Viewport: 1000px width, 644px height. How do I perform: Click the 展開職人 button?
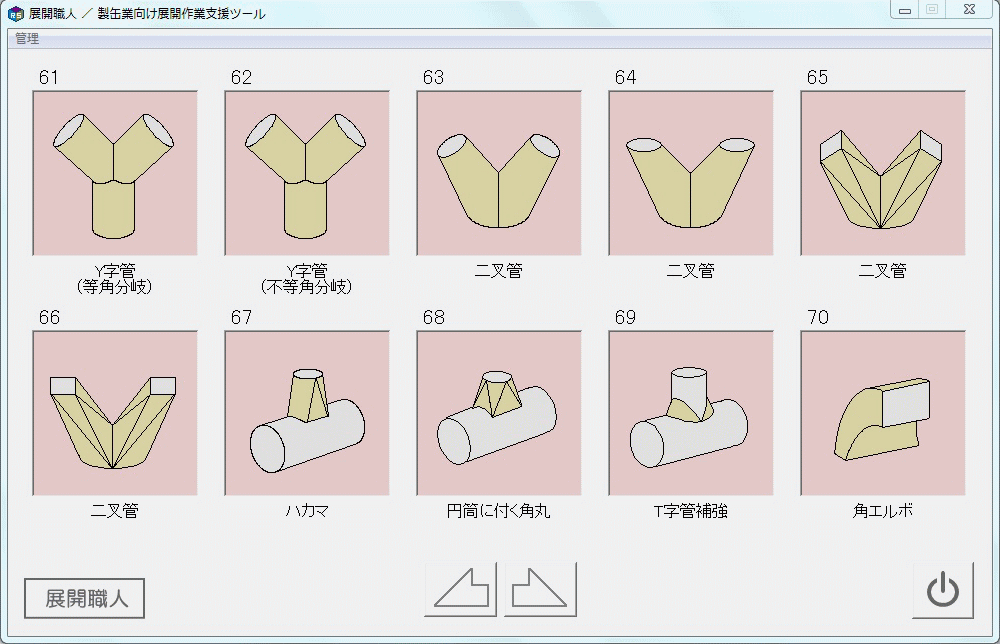coord(85,598)
